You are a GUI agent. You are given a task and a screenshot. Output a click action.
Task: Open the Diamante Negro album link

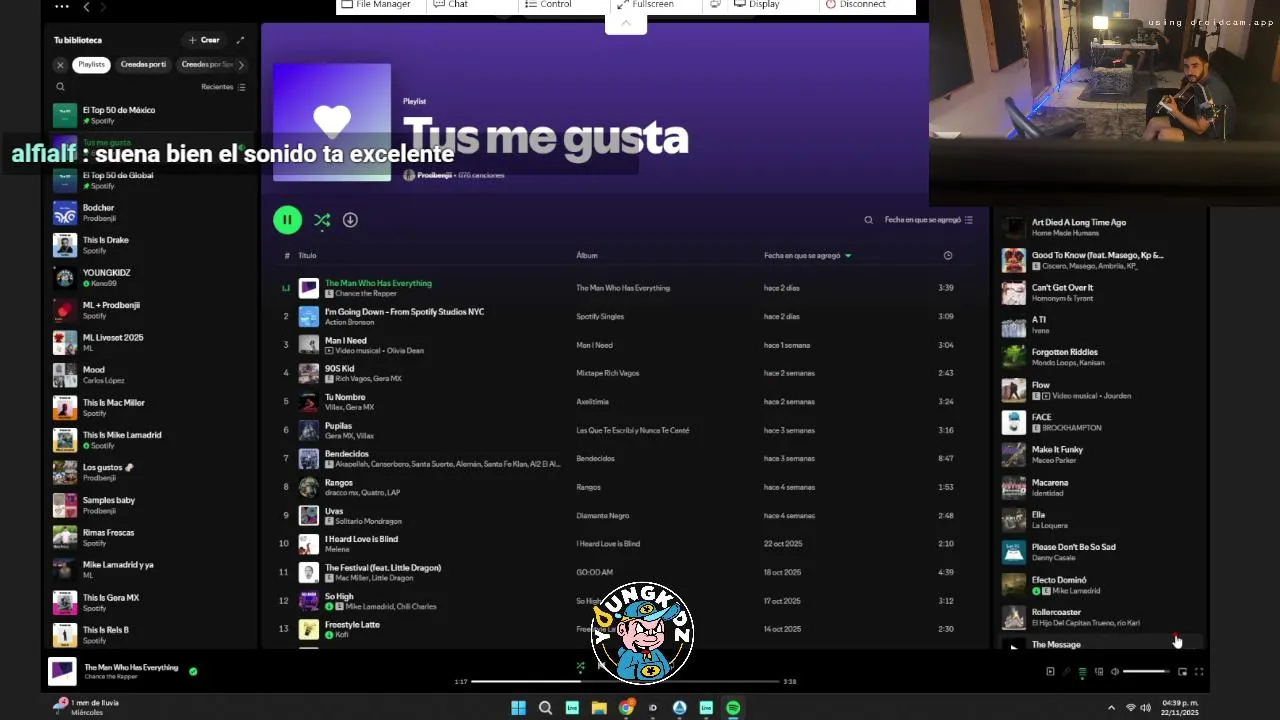click(x=603, y=516)
